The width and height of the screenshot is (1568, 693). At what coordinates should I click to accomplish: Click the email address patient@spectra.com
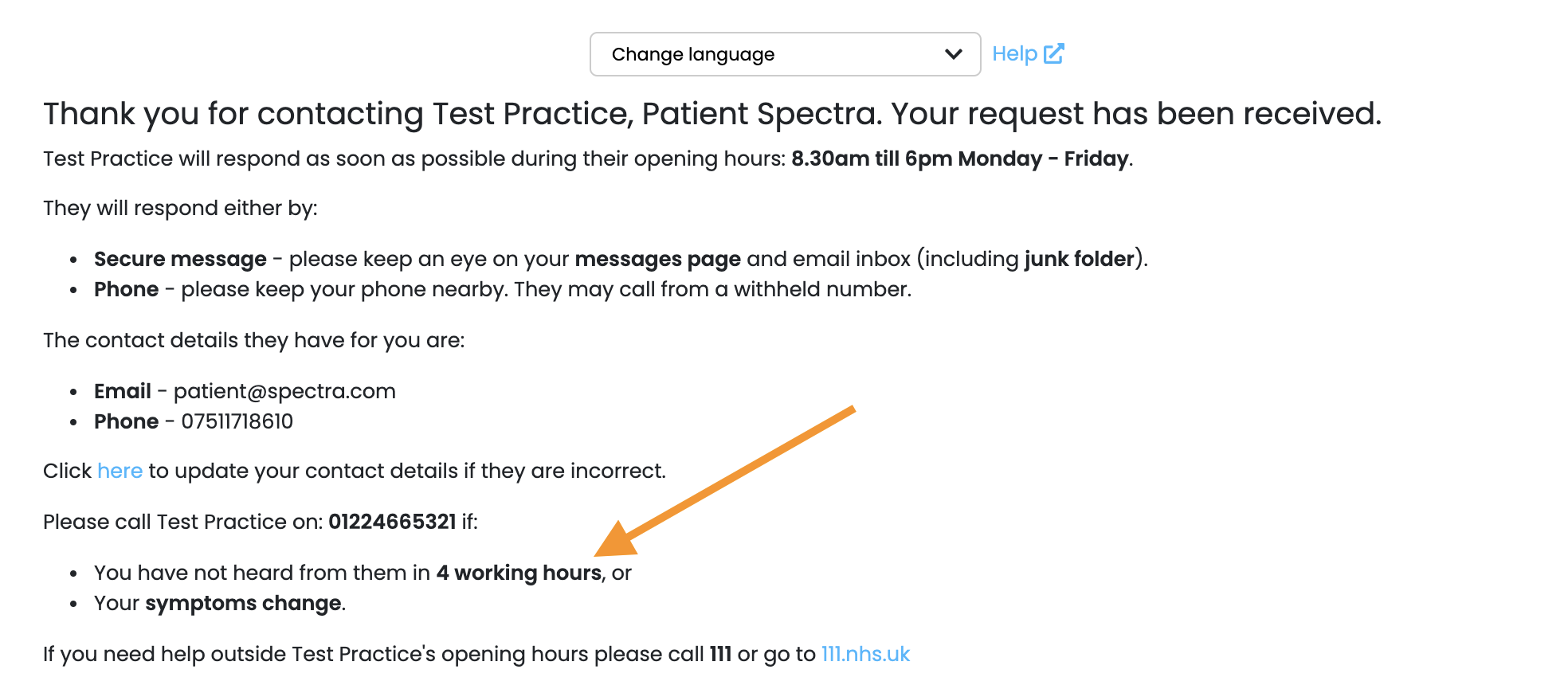click(x=284, y=391)
